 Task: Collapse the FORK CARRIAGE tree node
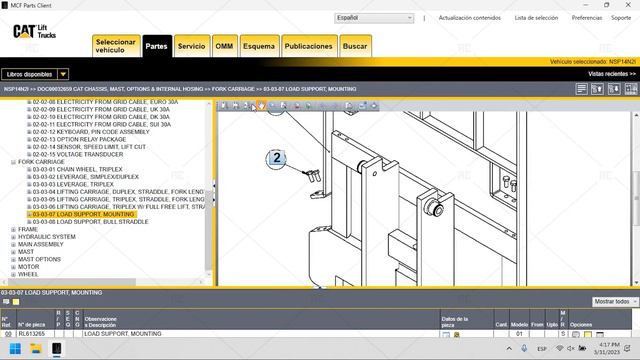(13, 162)
